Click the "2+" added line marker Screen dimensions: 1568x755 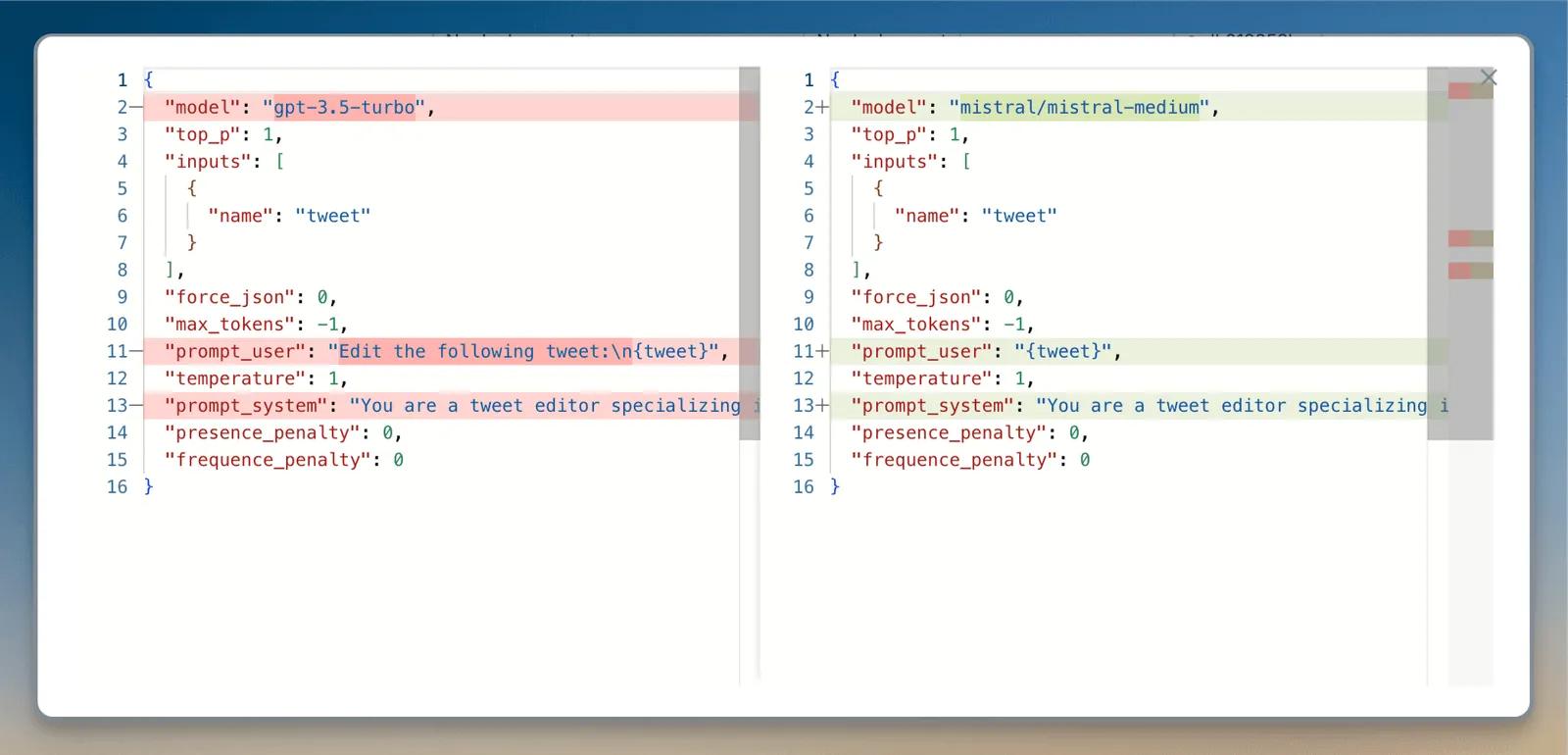pos(815,107)
